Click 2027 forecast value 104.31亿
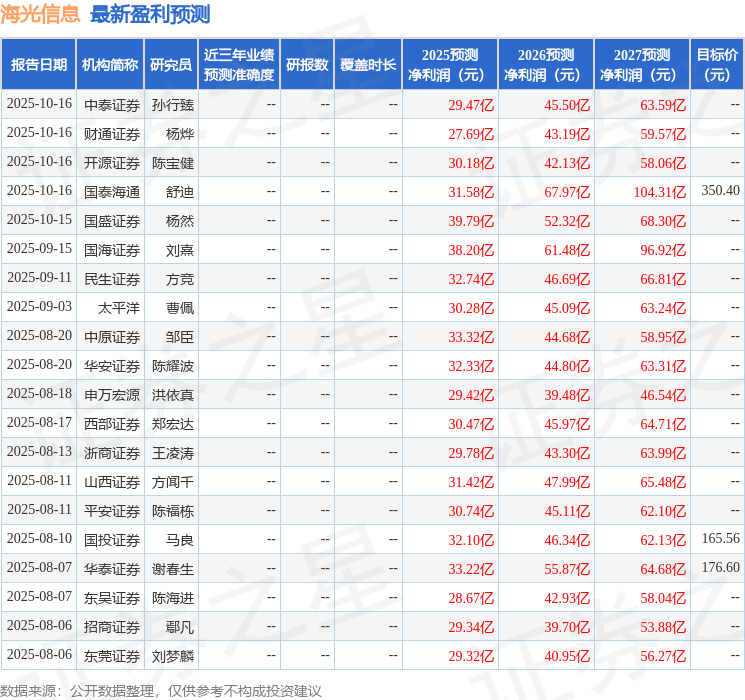Image resolution: width=745 pixels, height=700 pixels. click(x=659, y=192)
